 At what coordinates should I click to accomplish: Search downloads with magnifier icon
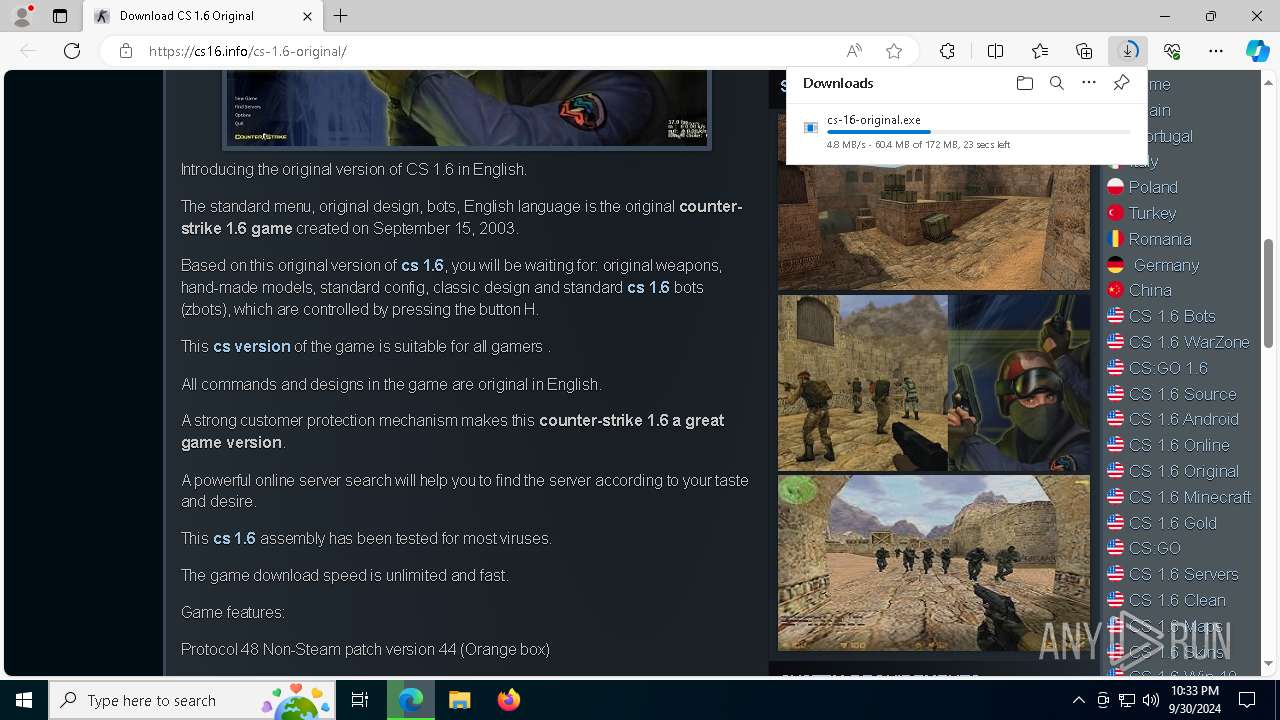tap(1057, 83)
